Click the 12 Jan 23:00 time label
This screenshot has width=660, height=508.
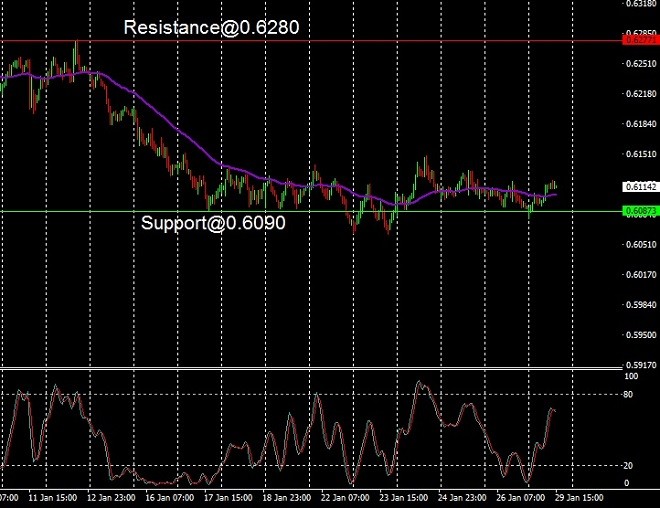[111, 498]
